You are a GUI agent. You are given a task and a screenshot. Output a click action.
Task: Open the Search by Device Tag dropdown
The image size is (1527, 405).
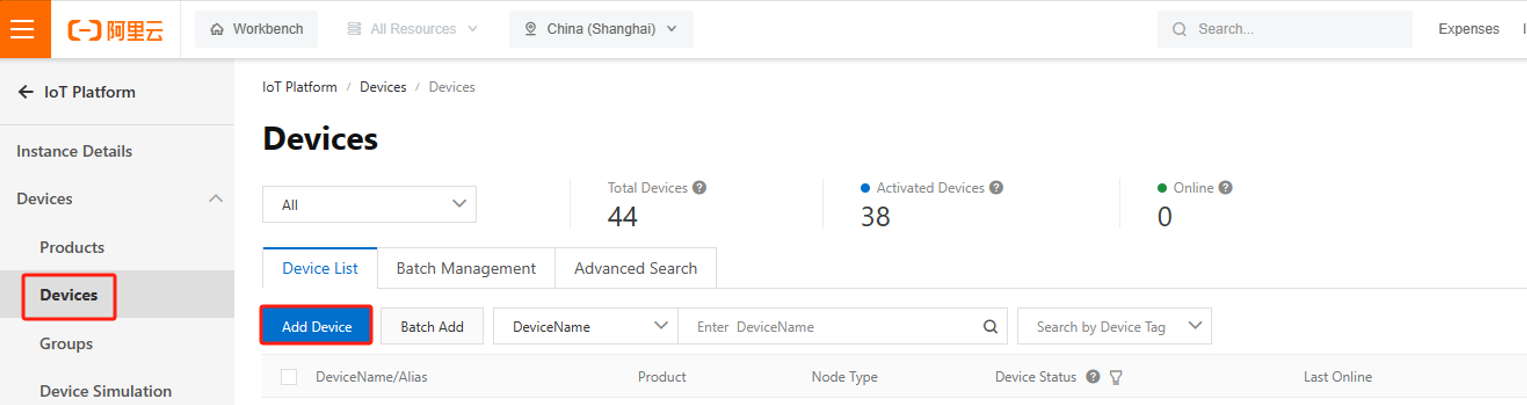tap(1113, 326)
